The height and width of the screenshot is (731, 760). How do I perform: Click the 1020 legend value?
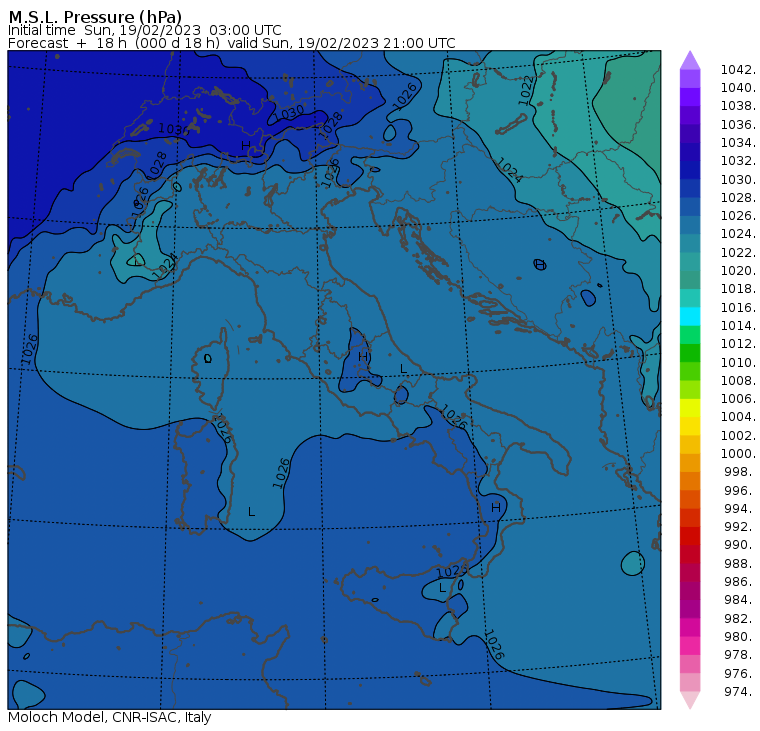point(738,270)
